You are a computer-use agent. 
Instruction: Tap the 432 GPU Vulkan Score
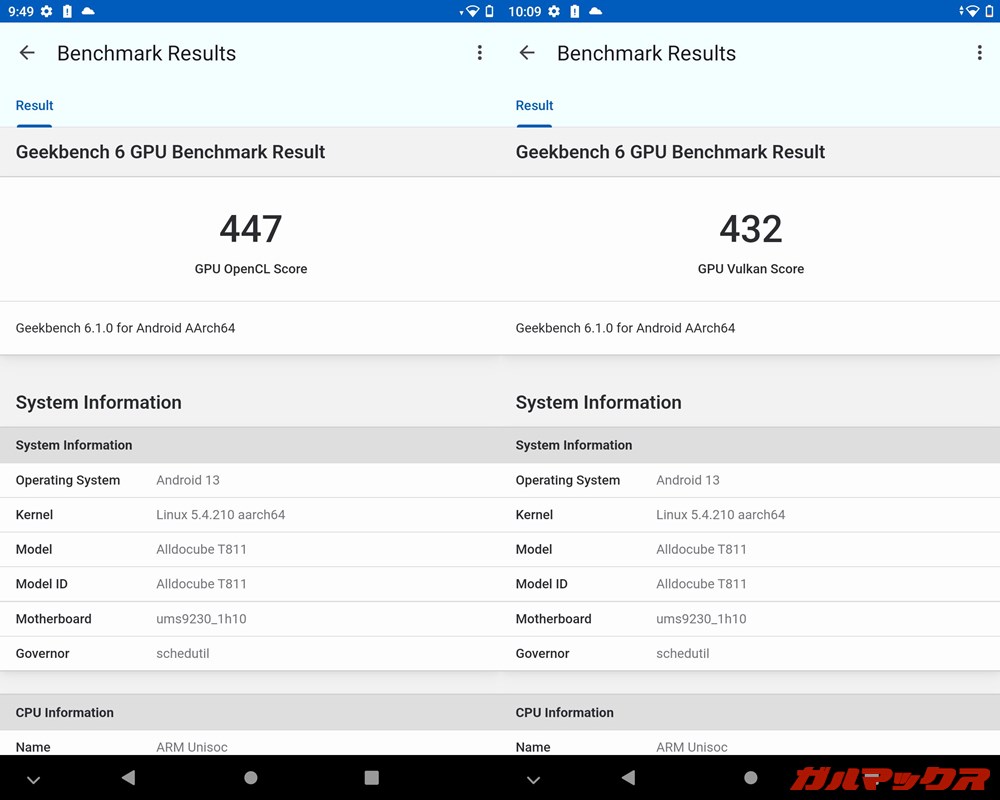[751, 230]
